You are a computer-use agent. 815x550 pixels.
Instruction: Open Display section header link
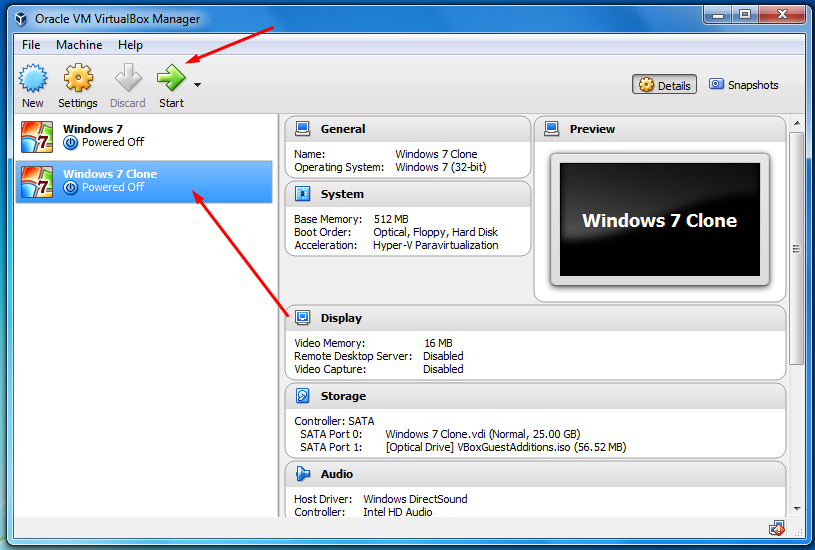(341, 318)
